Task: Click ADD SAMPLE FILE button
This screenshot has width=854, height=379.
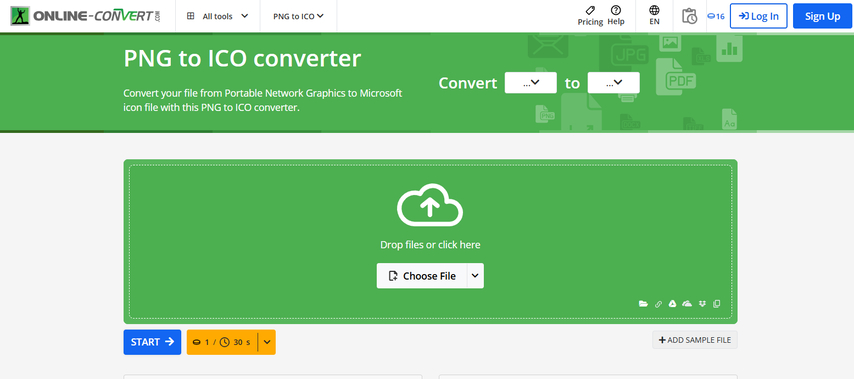Action: click(x=695, y=340)
